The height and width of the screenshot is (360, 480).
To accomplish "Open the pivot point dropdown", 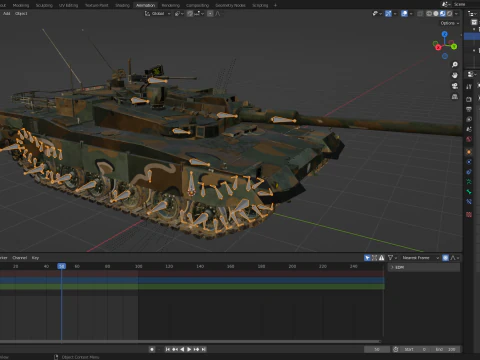I will click(x=179, y=14).
